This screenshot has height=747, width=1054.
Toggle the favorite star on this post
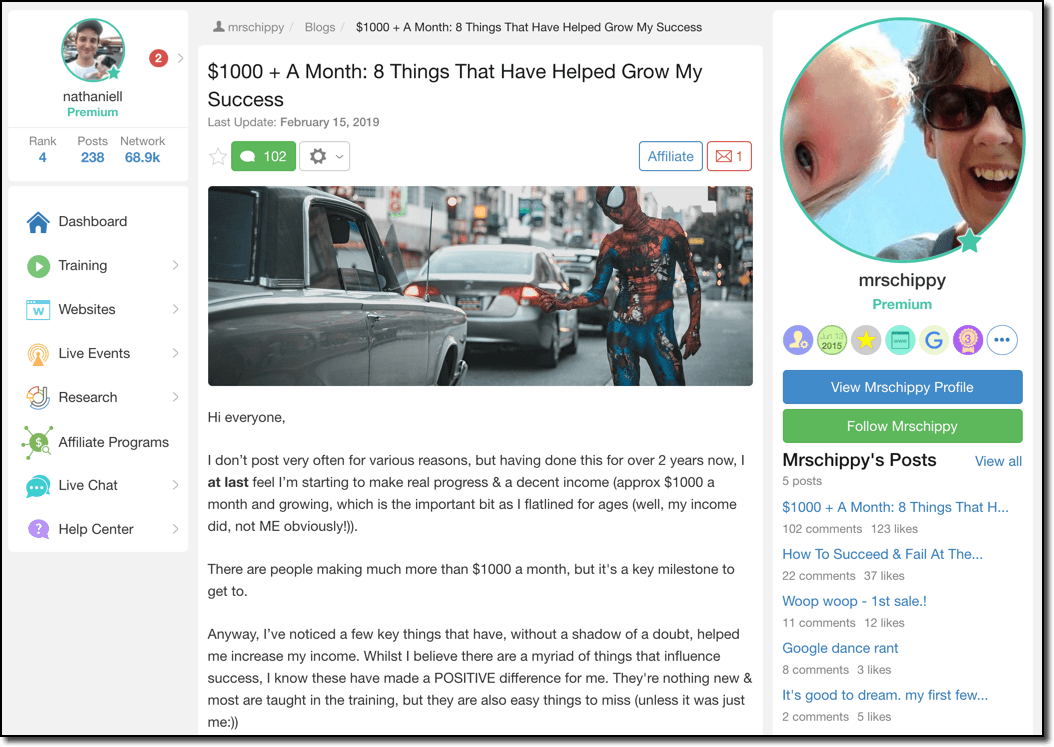(218, 157)
